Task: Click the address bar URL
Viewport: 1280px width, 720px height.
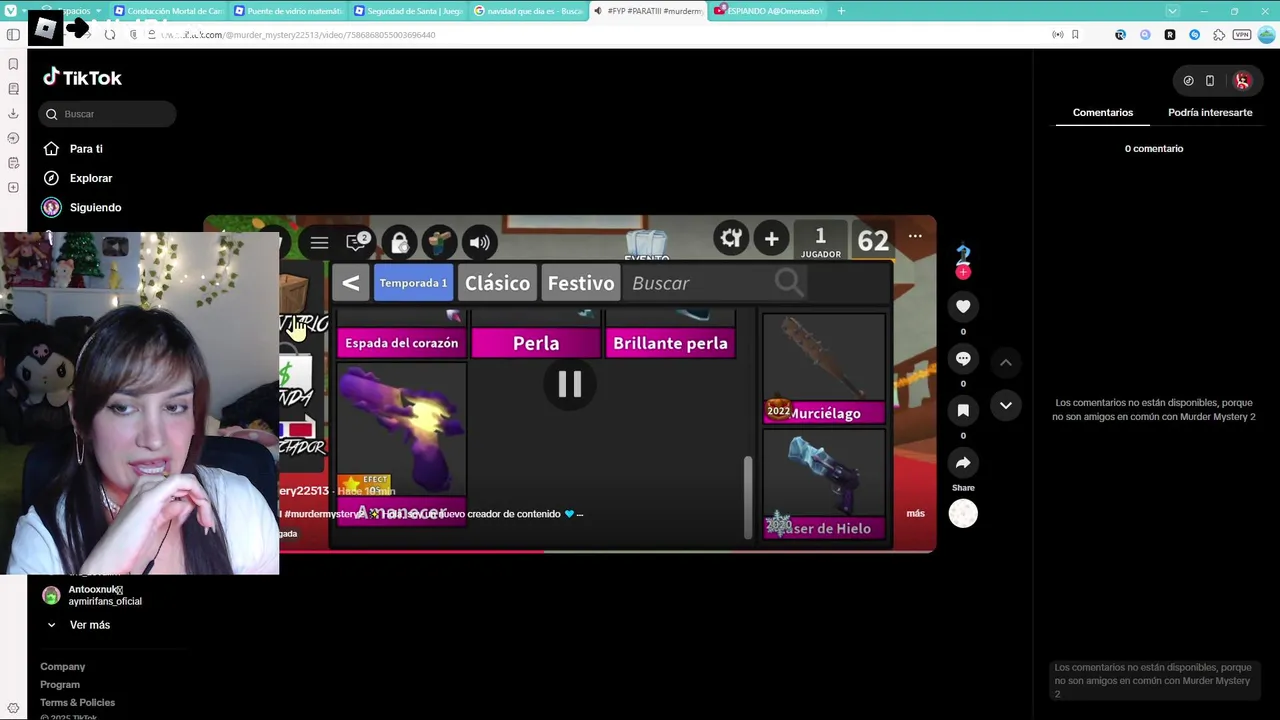Action: pos(298,35)
